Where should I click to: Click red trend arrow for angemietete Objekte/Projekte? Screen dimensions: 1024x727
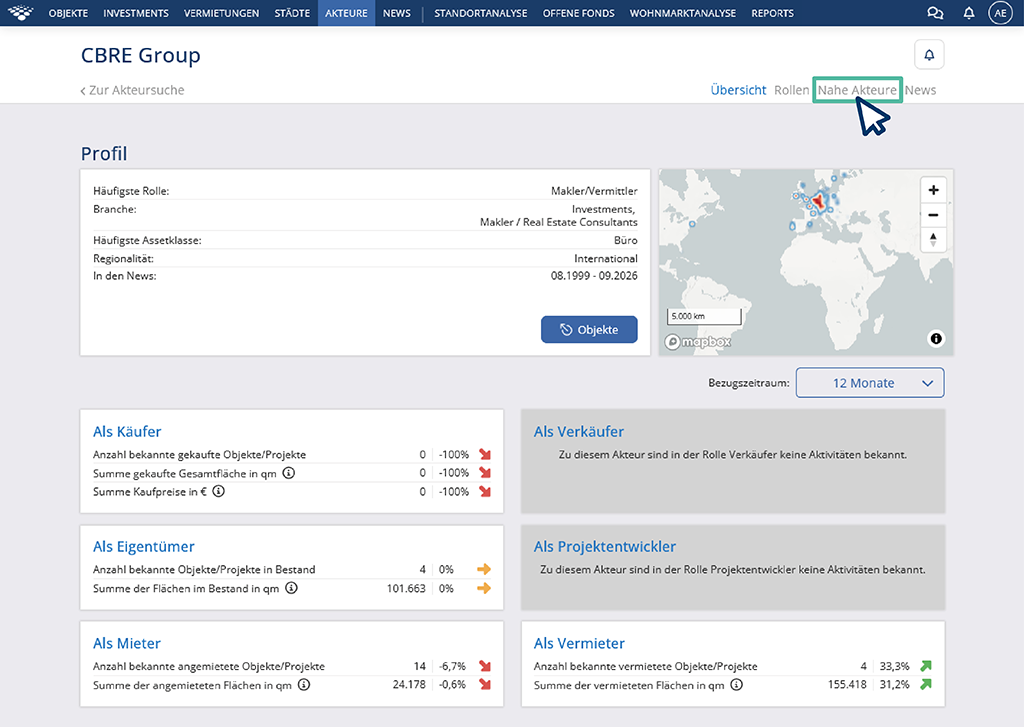coord(485,666)
